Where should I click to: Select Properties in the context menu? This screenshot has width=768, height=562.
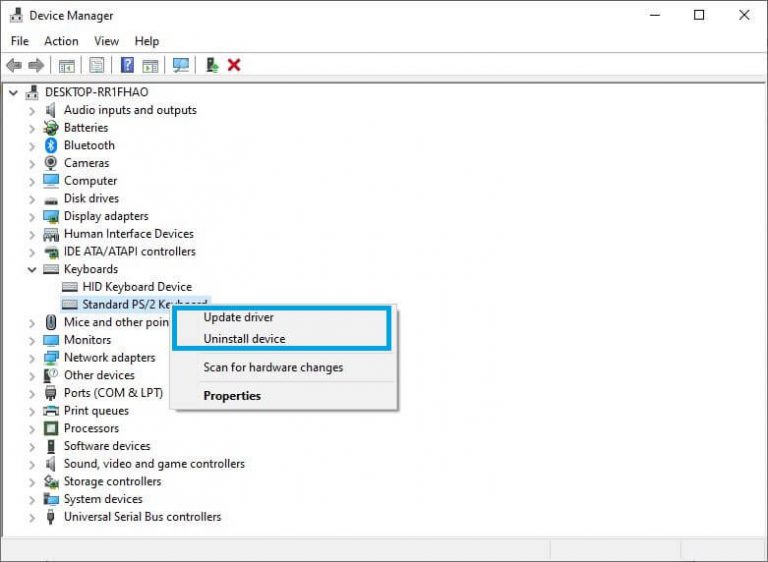[232, 396]
